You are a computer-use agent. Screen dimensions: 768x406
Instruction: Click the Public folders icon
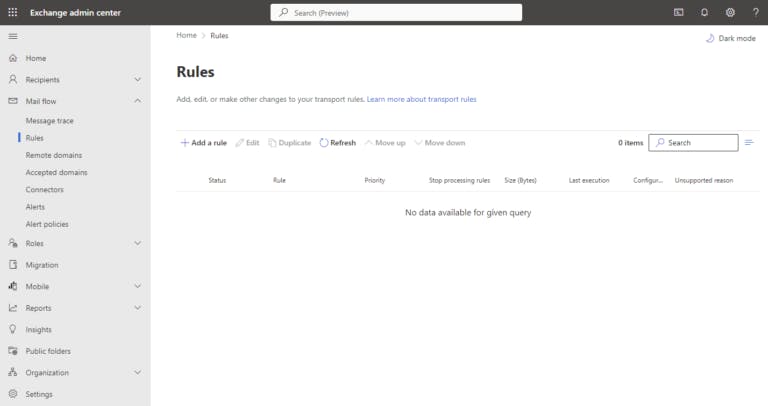(13, 351)
